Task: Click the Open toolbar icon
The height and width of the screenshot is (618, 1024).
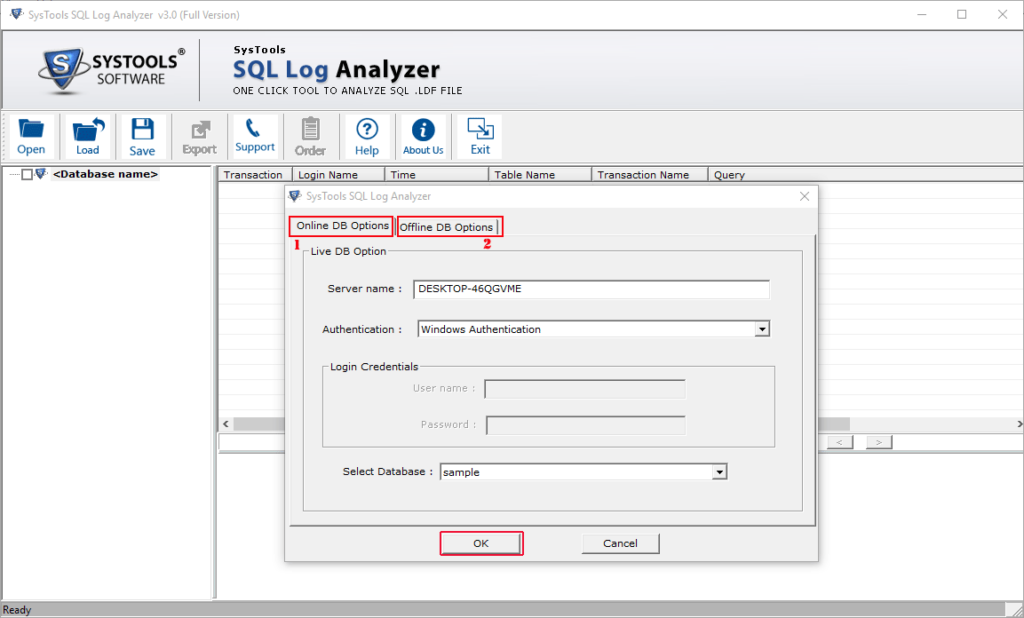Action: click(31, 137)
